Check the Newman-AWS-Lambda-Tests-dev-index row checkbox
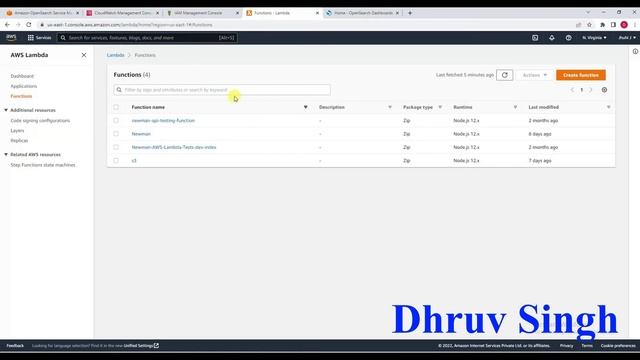 (116, 147)
